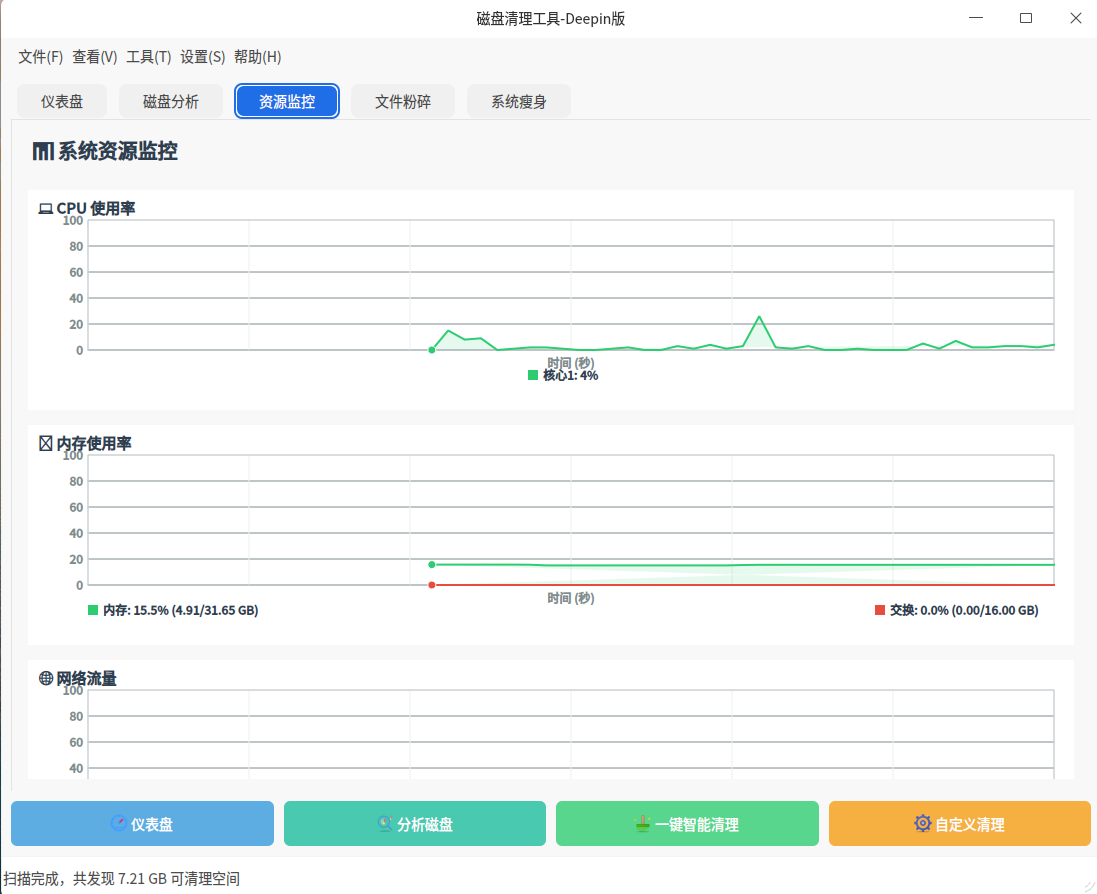Image resolution: width=1097 pixels, height=894 pixels.
Task: Click the globe icon beside 网络流量
Action: 46,678
